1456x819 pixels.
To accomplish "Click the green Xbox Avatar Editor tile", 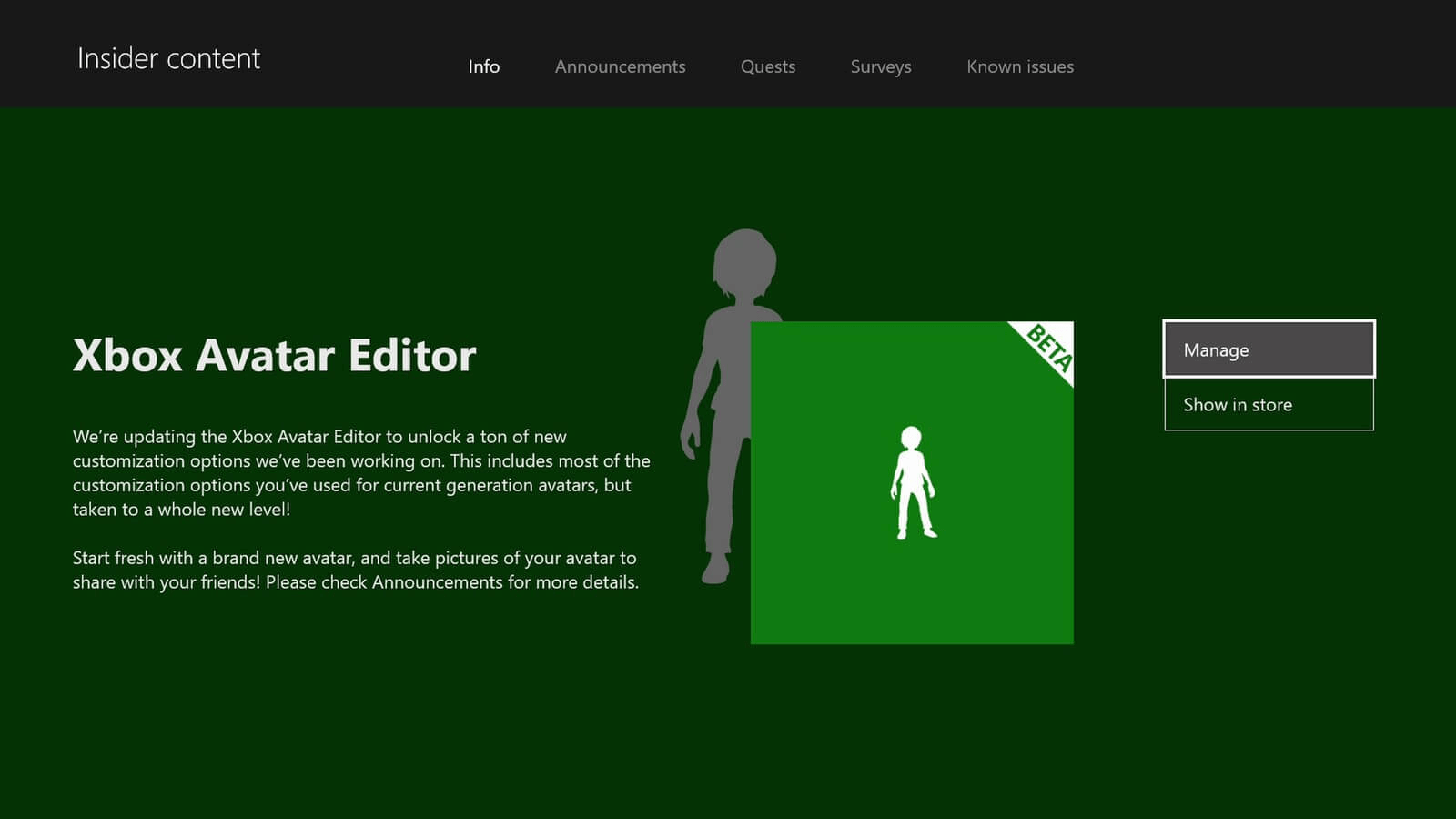I will (912, 483).
